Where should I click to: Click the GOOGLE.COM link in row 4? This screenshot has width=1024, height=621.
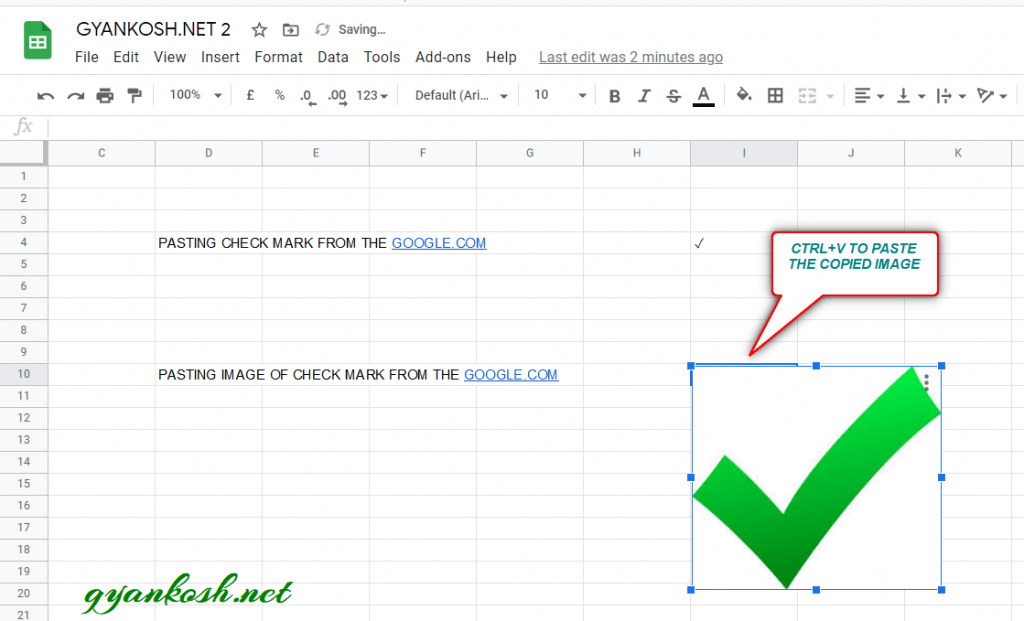[x=439, y=243]
